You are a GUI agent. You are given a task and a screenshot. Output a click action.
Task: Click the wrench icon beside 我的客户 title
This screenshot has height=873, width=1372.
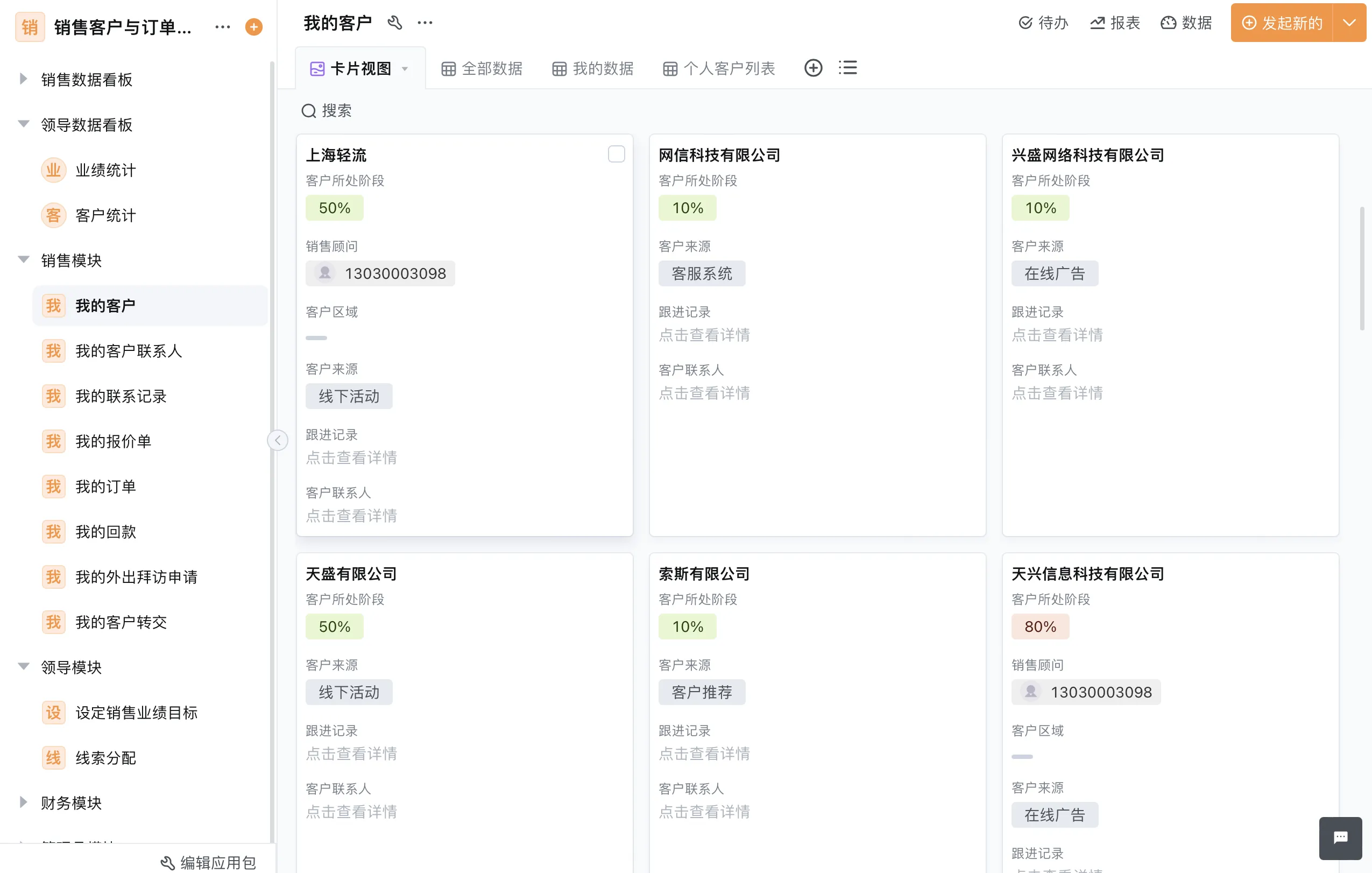tap(395, 23)
